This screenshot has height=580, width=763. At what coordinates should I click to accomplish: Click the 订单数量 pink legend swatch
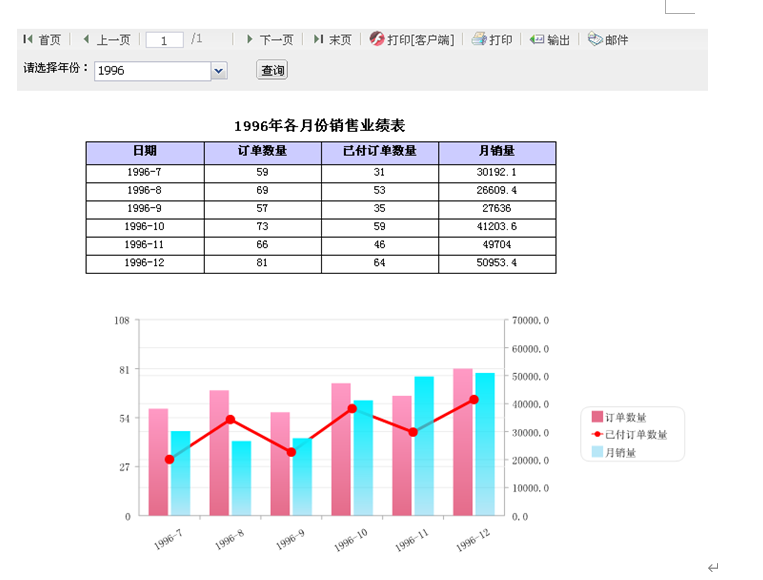597,417
